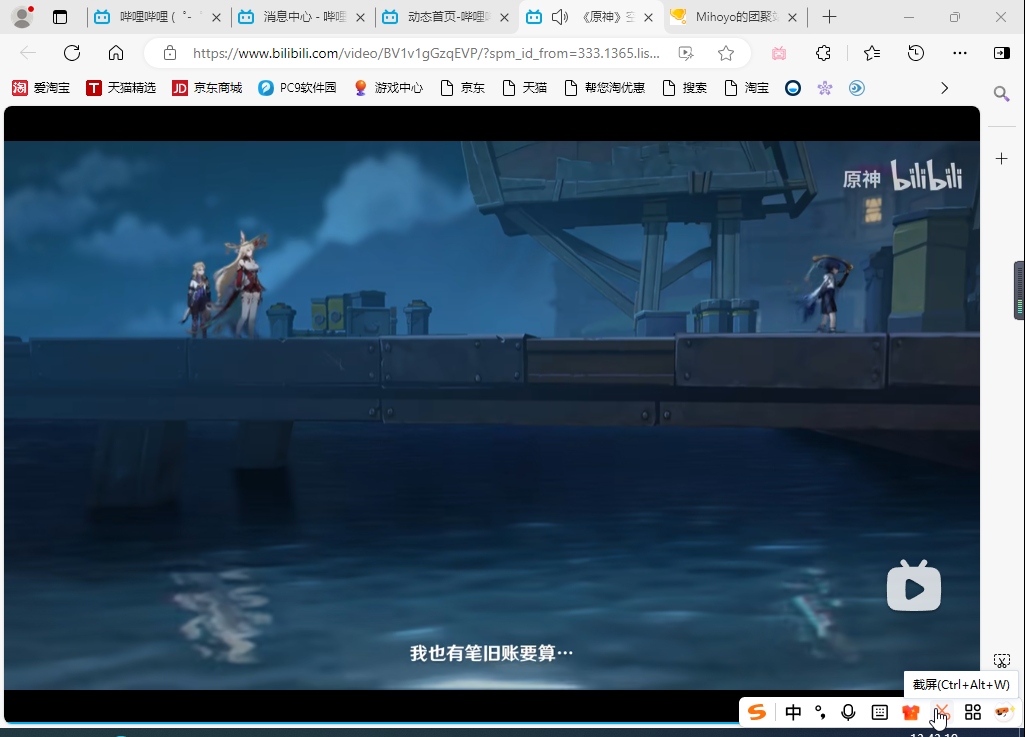The image size is (1025, 737).
Task: Open the 帮您淘优惠 bookmark
Action: click(x=605, y=88)
